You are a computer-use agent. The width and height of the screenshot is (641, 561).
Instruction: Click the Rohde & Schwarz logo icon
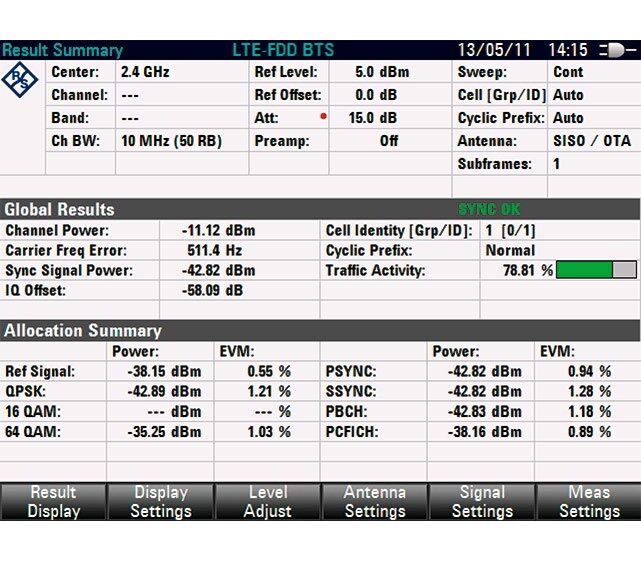click(22, 81)
